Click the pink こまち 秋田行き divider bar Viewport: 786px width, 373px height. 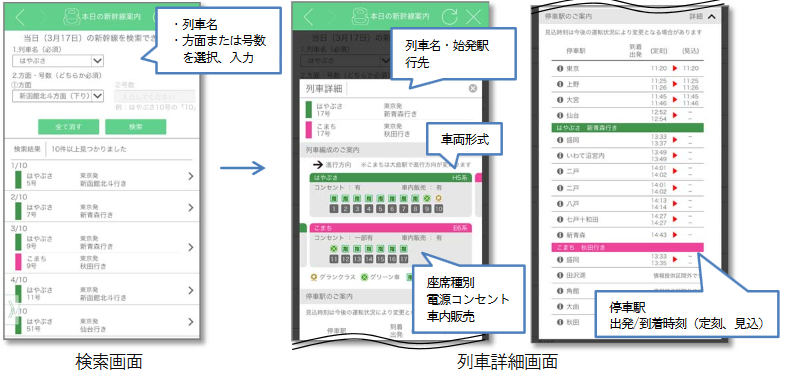coord(628,247)
